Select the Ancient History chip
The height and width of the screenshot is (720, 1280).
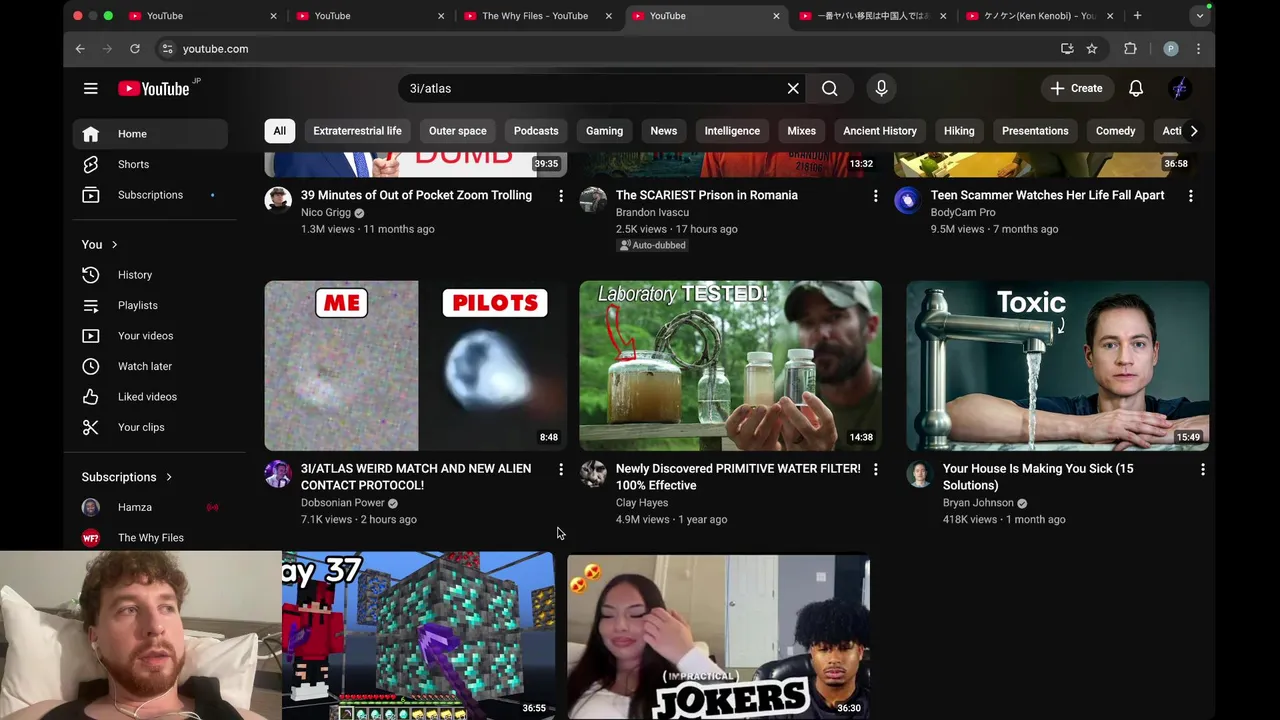coord(880,131)
